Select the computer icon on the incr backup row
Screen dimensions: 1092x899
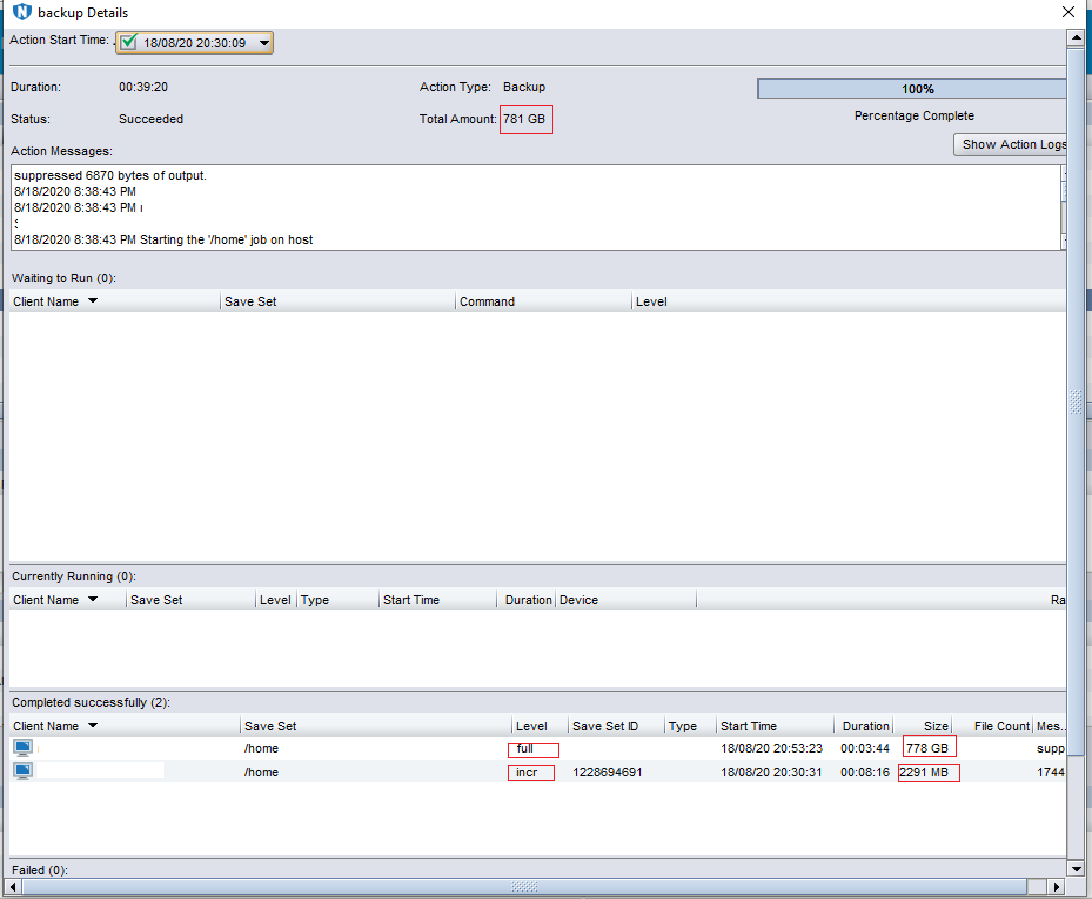pos(22,770)
